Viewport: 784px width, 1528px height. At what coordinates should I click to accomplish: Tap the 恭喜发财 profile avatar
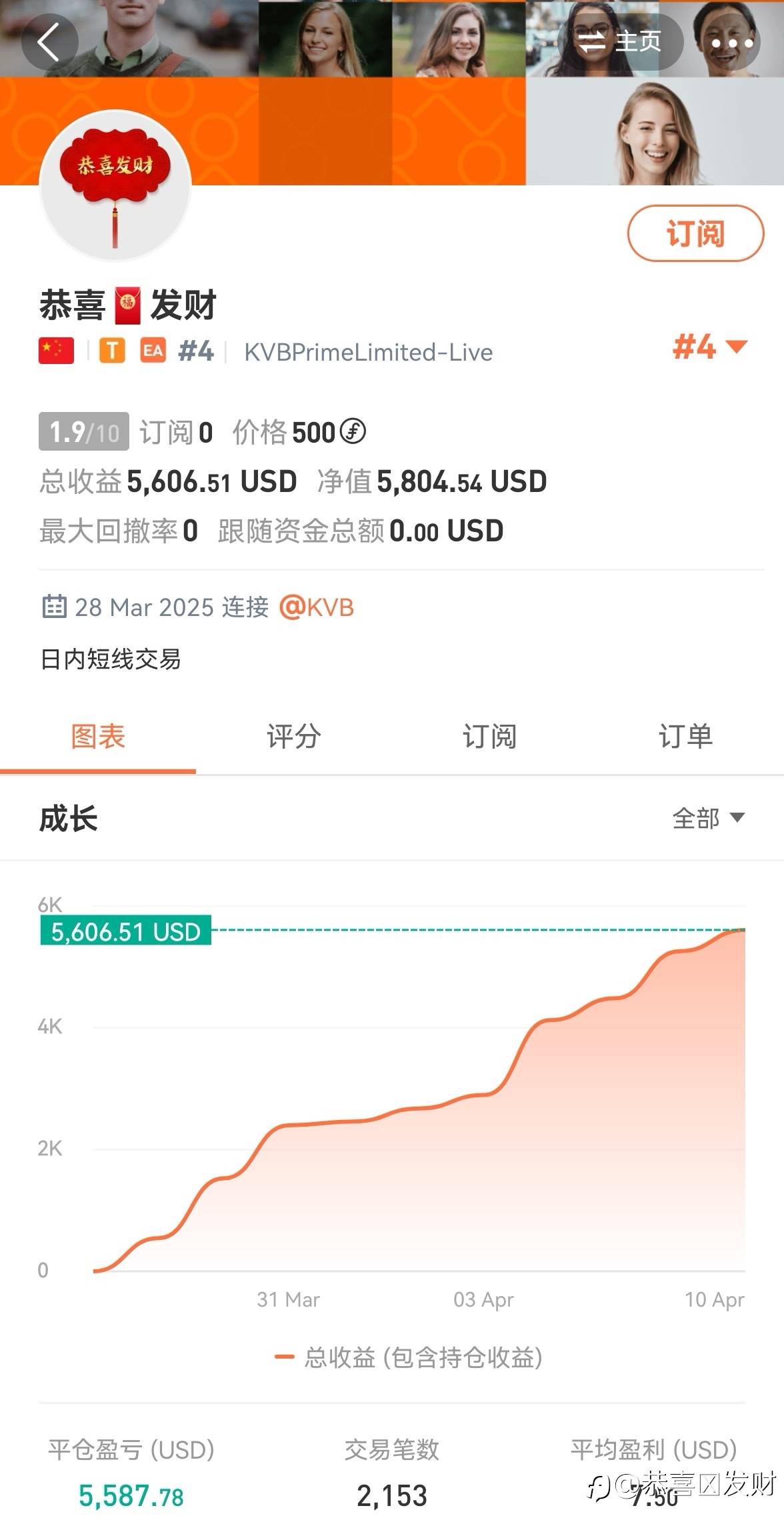click(x=115, y=186)
